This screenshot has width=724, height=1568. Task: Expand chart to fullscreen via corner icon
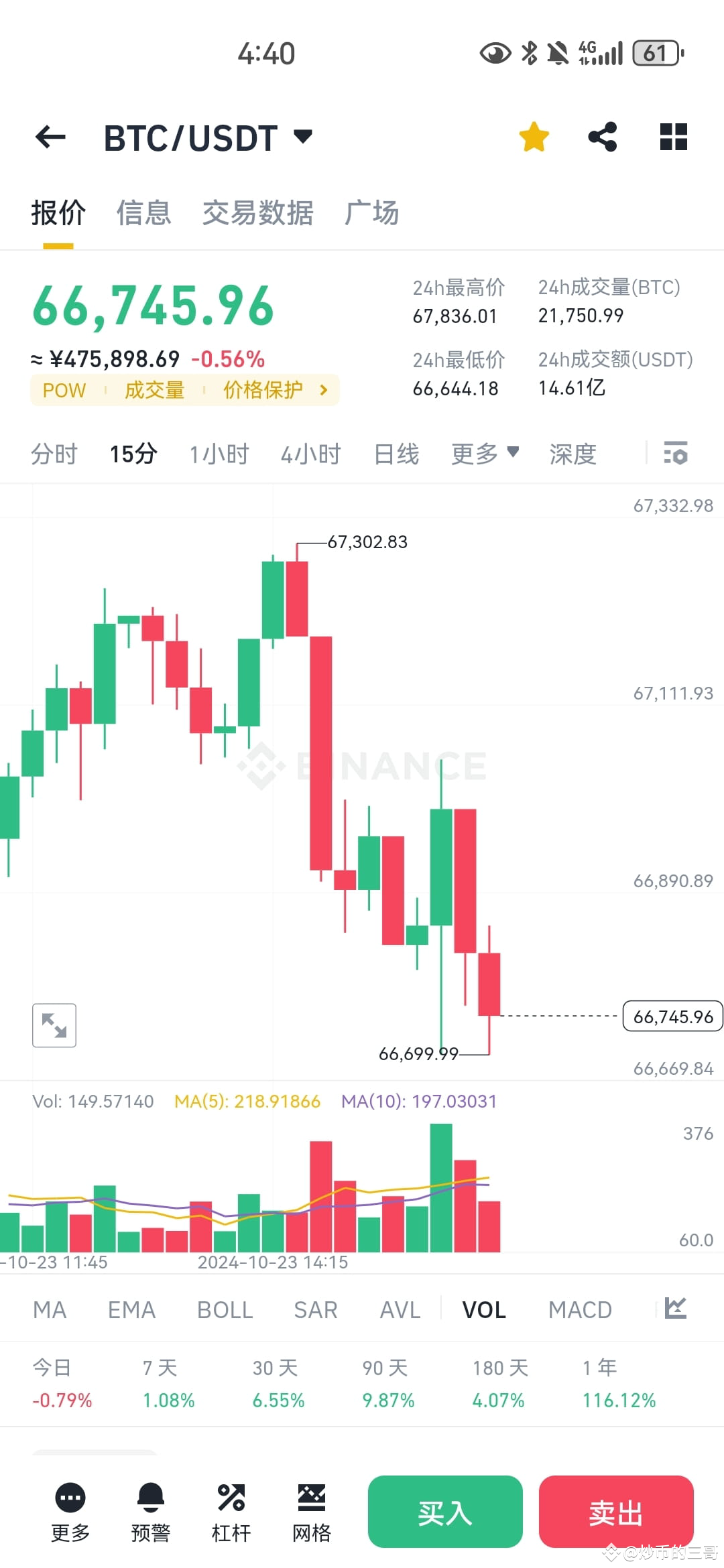pyautogui.click(x=54, y=1025)
